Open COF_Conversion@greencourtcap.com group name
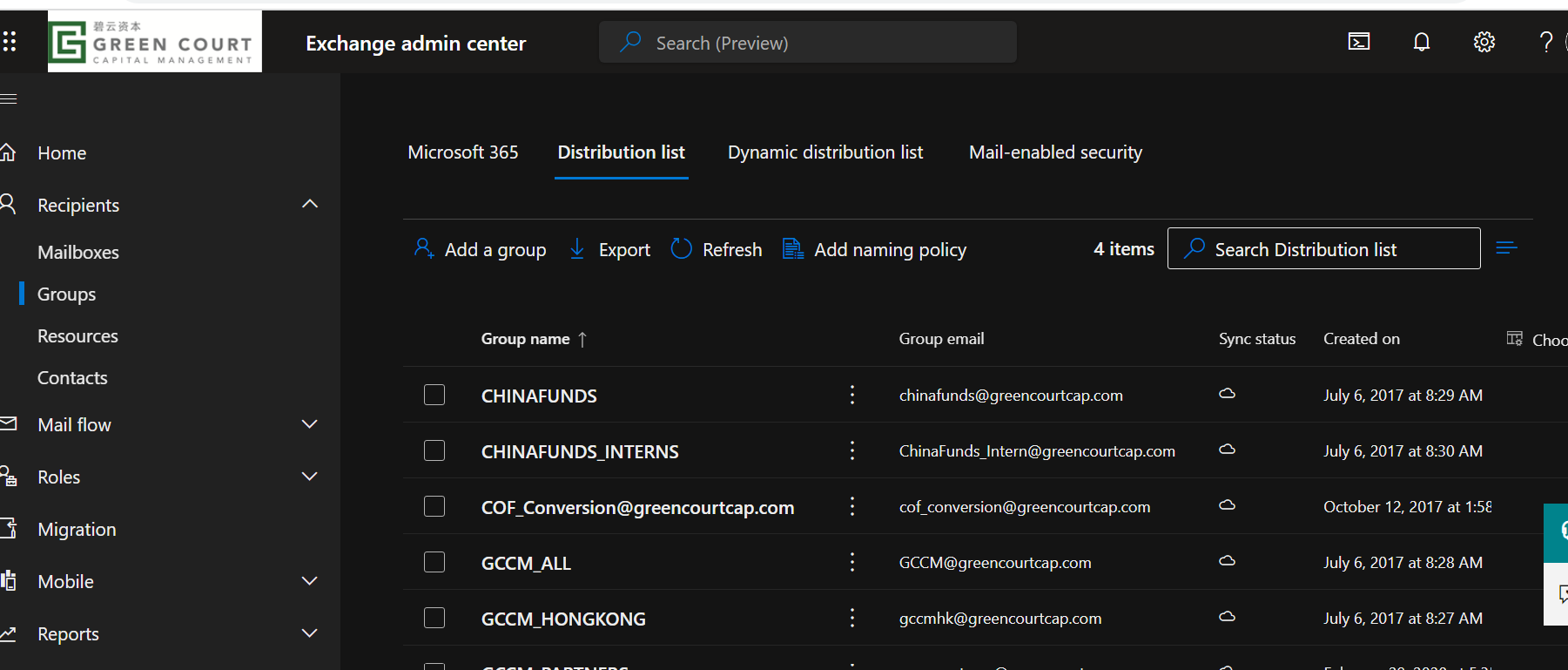The width and height of the screenshot is (1568, 670). point(637,507)
